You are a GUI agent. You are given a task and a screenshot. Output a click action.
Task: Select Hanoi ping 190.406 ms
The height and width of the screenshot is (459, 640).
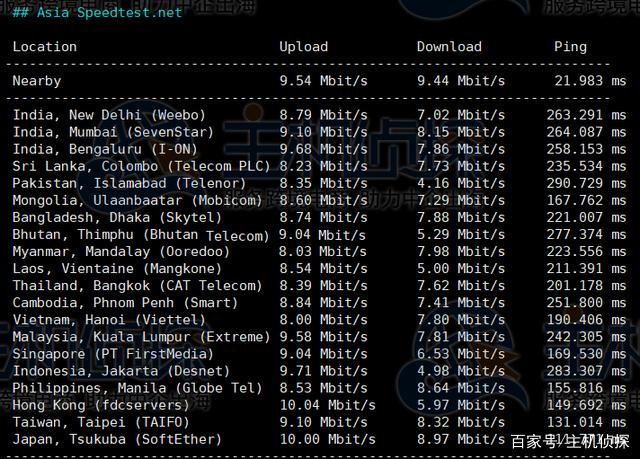tap(586, 320)
